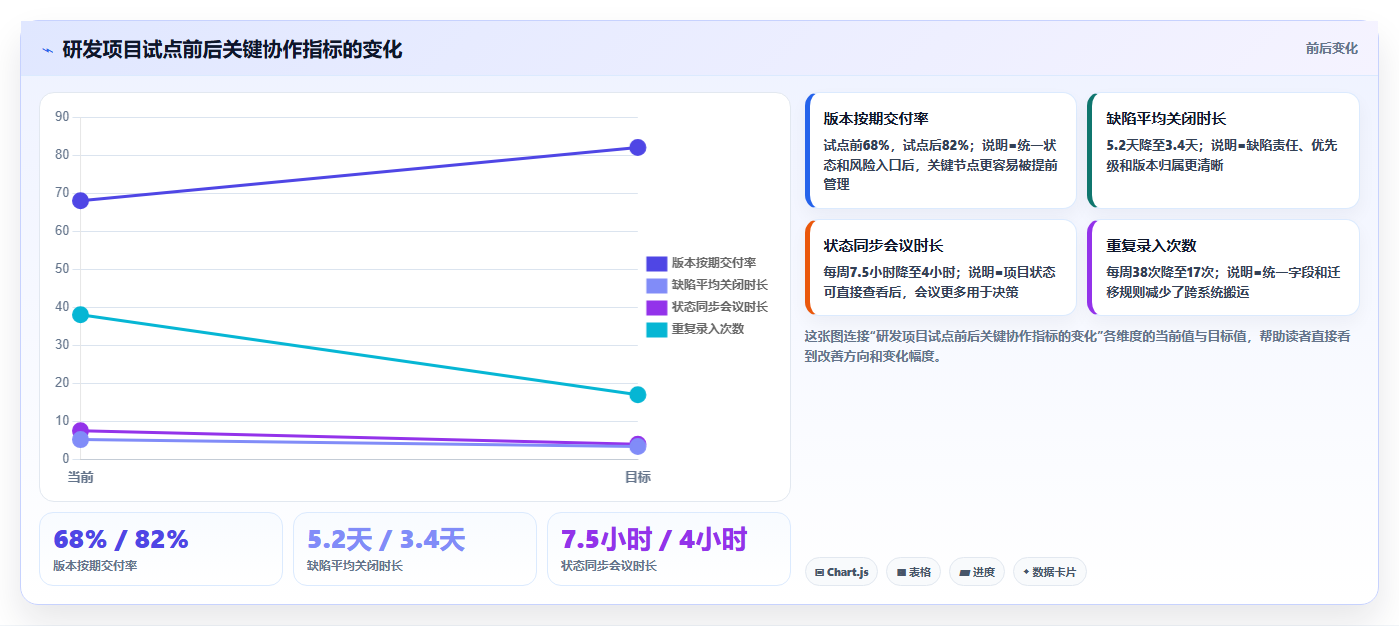
Task: Click the icon inside the 表格 tag
Action: coord(901,573)
